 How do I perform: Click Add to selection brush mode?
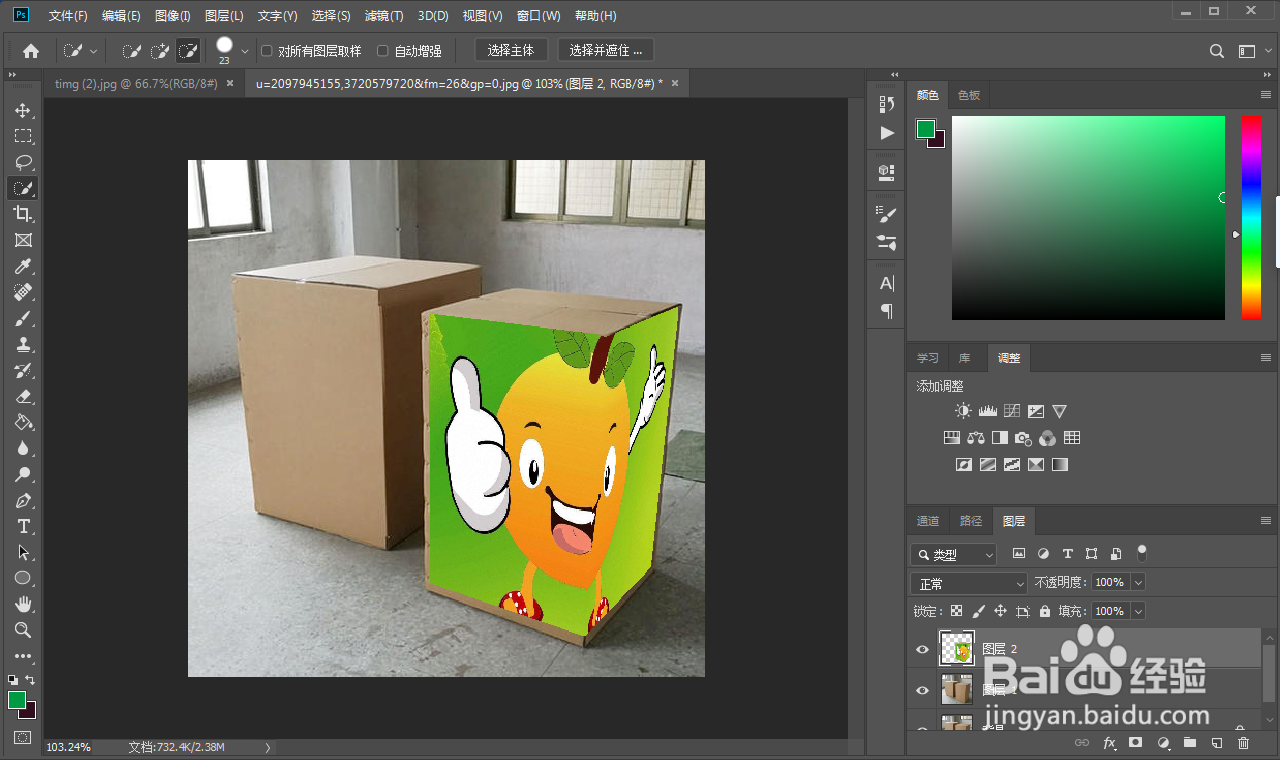click(x=160, y=50)
